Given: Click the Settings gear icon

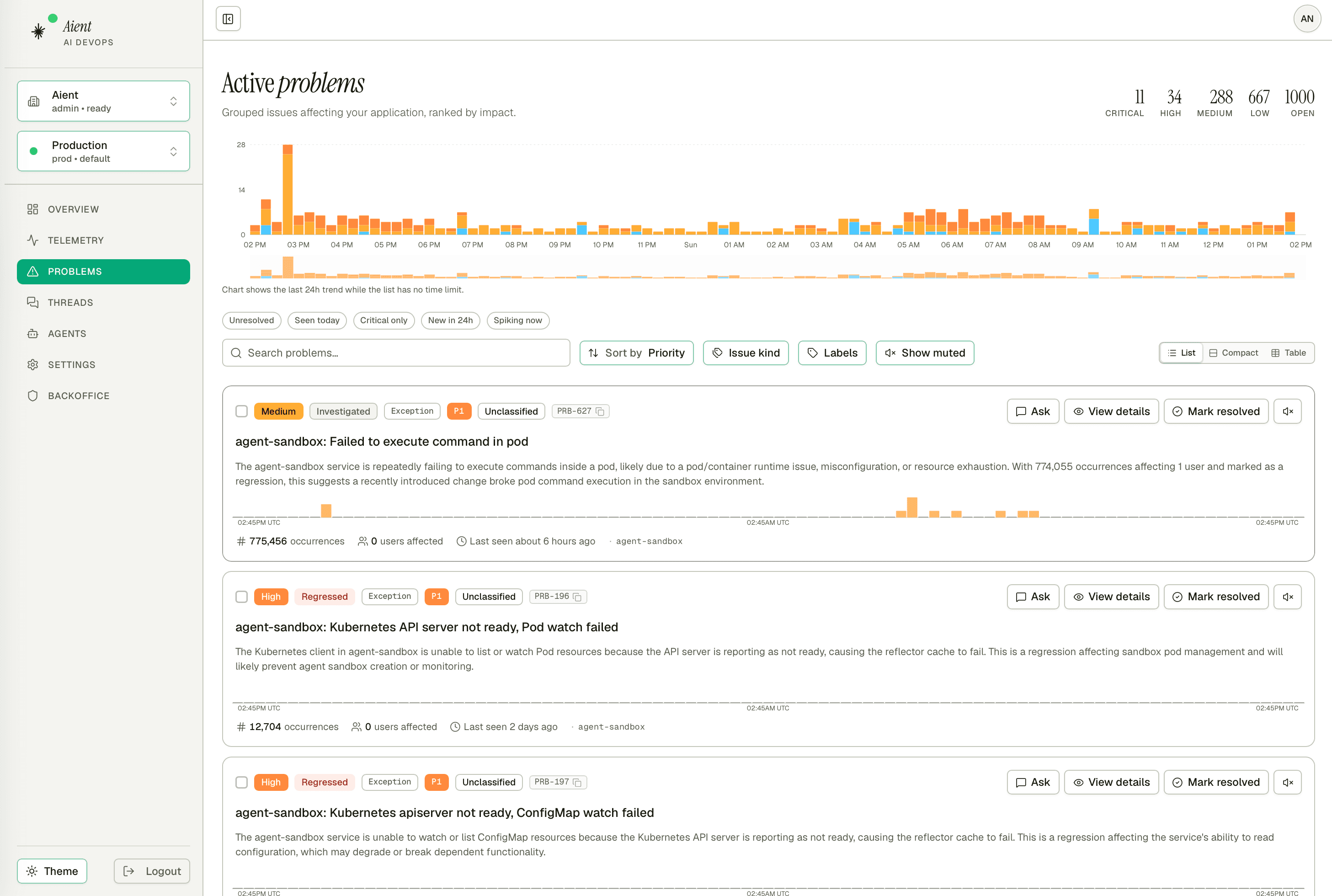Looking at the screenshot, I should [32, 365].
